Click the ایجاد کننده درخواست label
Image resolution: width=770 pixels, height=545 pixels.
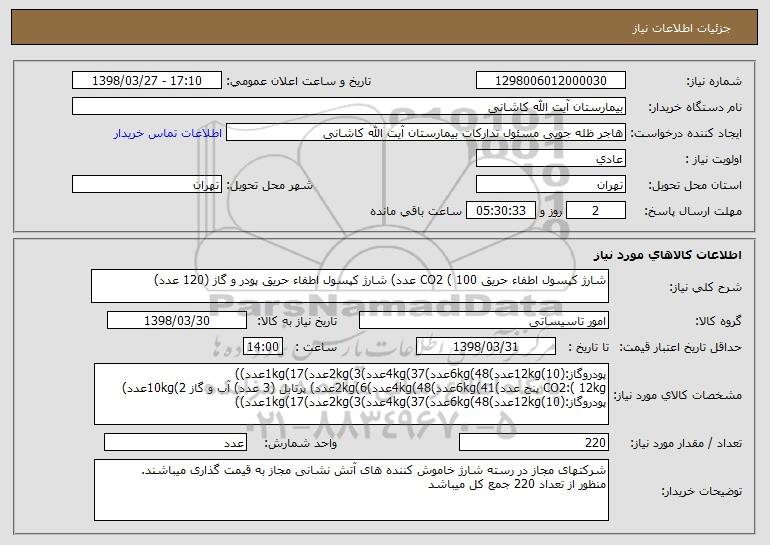[686, 134]
